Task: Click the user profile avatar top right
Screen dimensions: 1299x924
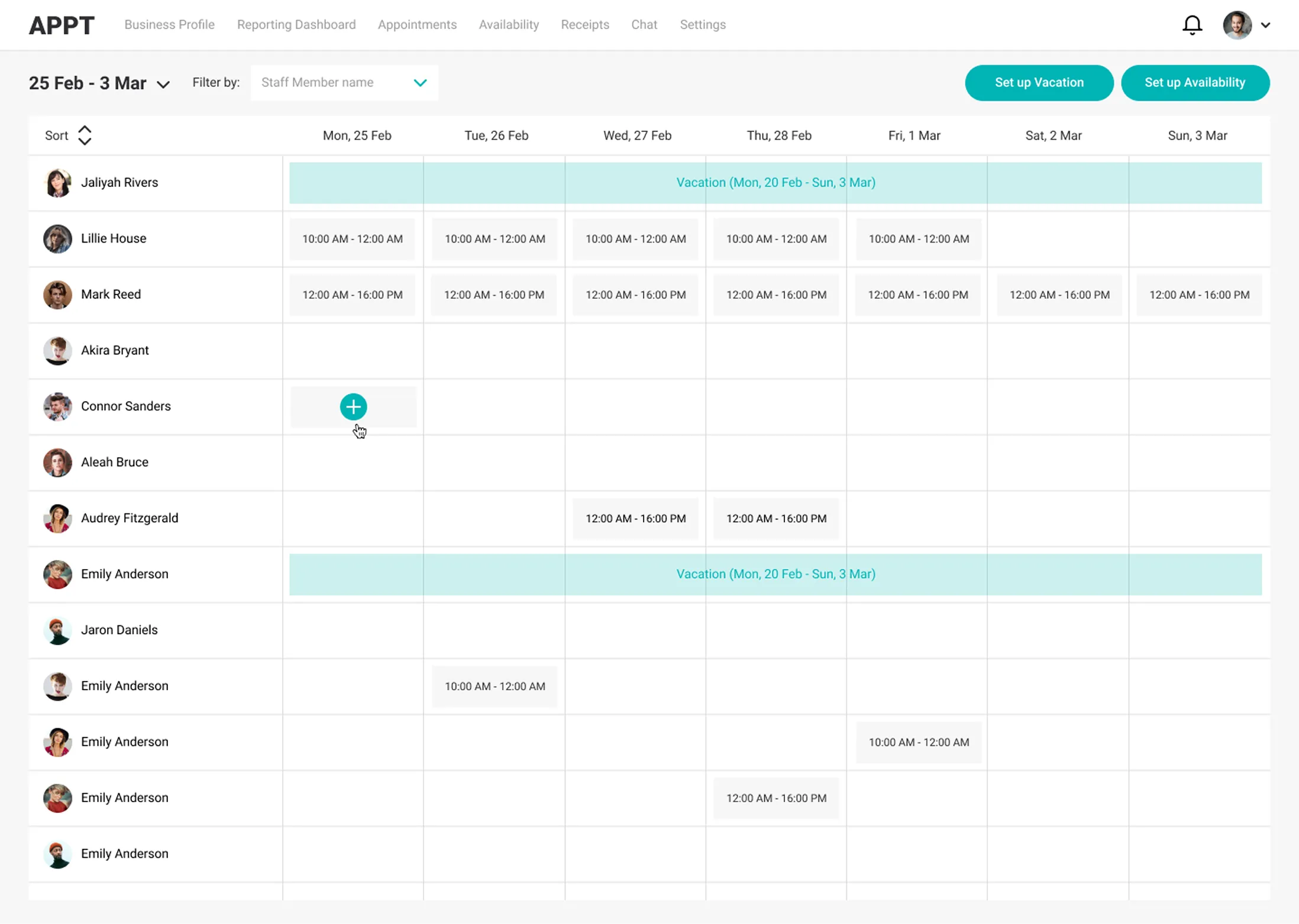Action: (1237, 25)
